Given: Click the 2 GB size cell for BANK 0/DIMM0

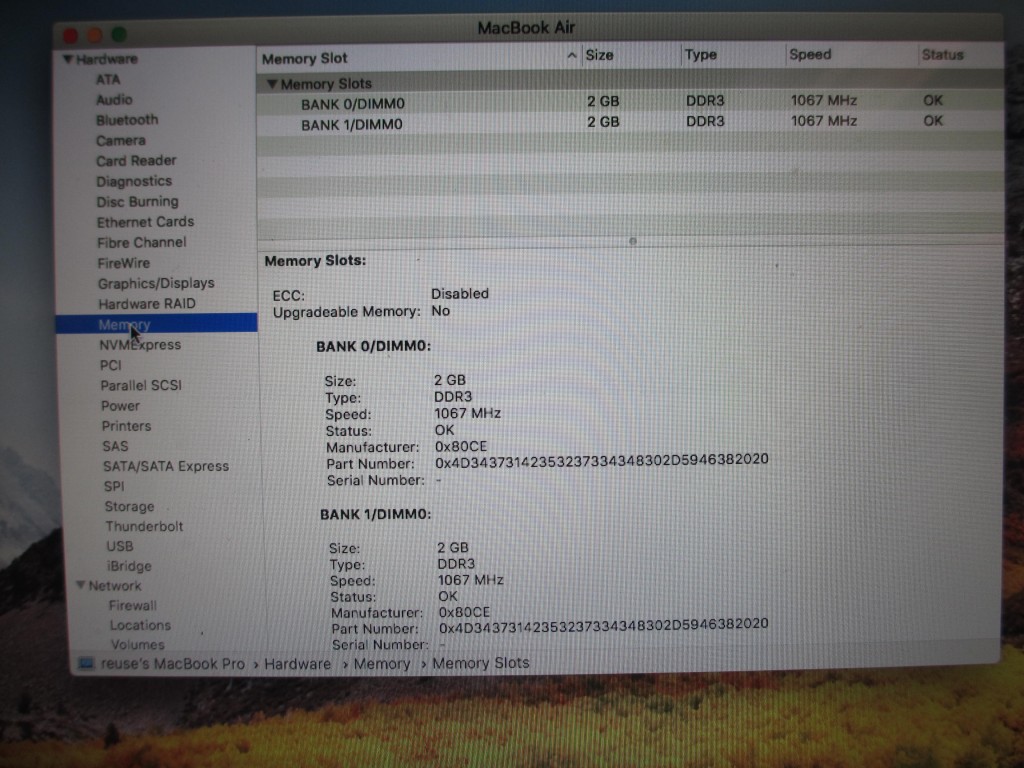Looking at the screenshot, I should coord(603,101).
